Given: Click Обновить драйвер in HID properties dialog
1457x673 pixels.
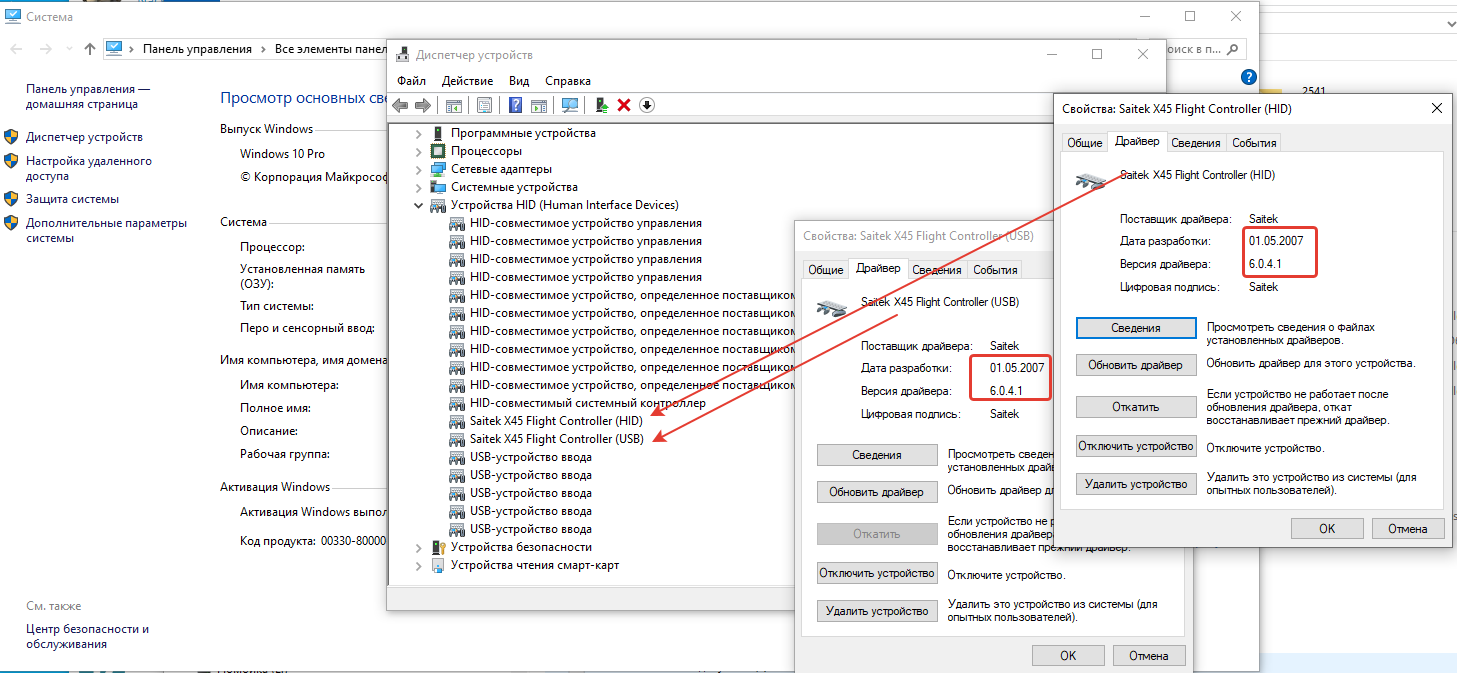Looking at the screenshot, I should coord(1136,365).
